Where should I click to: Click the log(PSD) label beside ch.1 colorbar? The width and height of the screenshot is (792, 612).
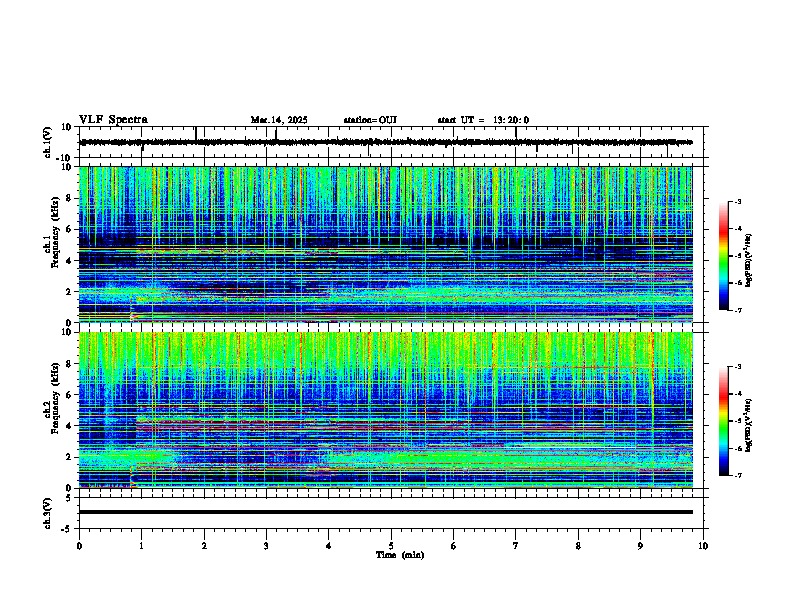[x=748, y=261]
